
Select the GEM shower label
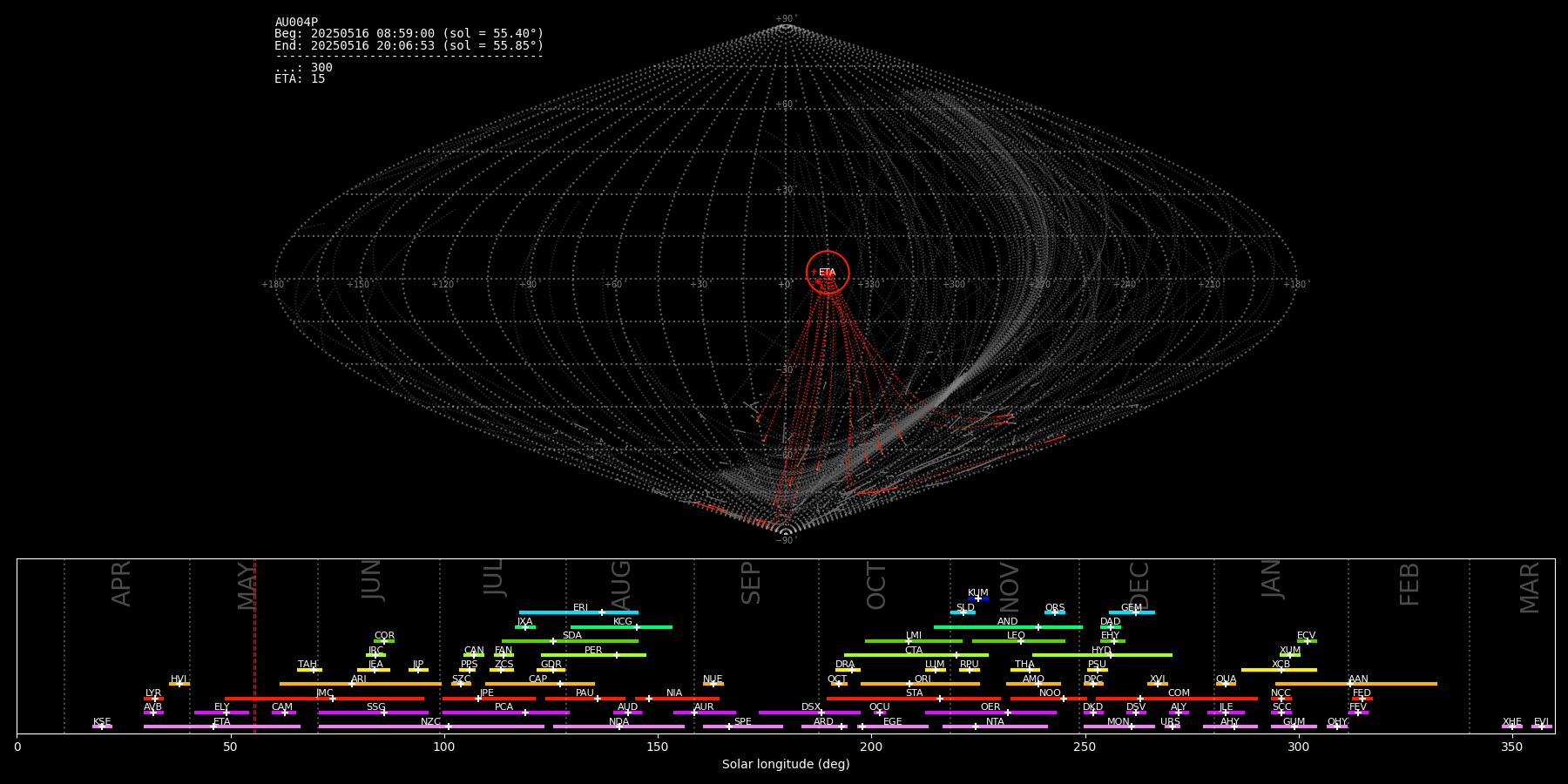(x=1131, y=608)
